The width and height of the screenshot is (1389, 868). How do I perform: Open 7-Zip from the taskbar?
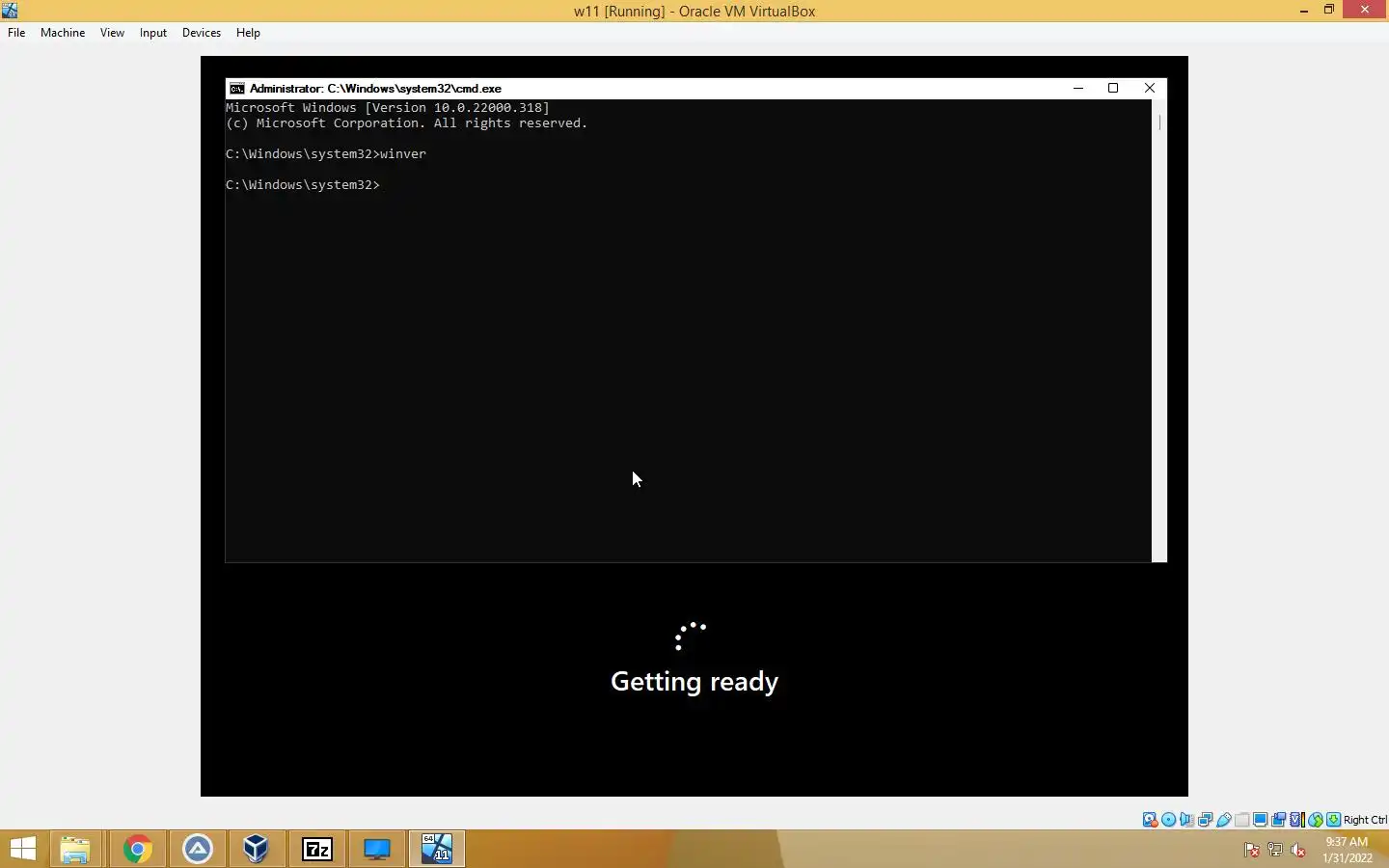point(317,849)
